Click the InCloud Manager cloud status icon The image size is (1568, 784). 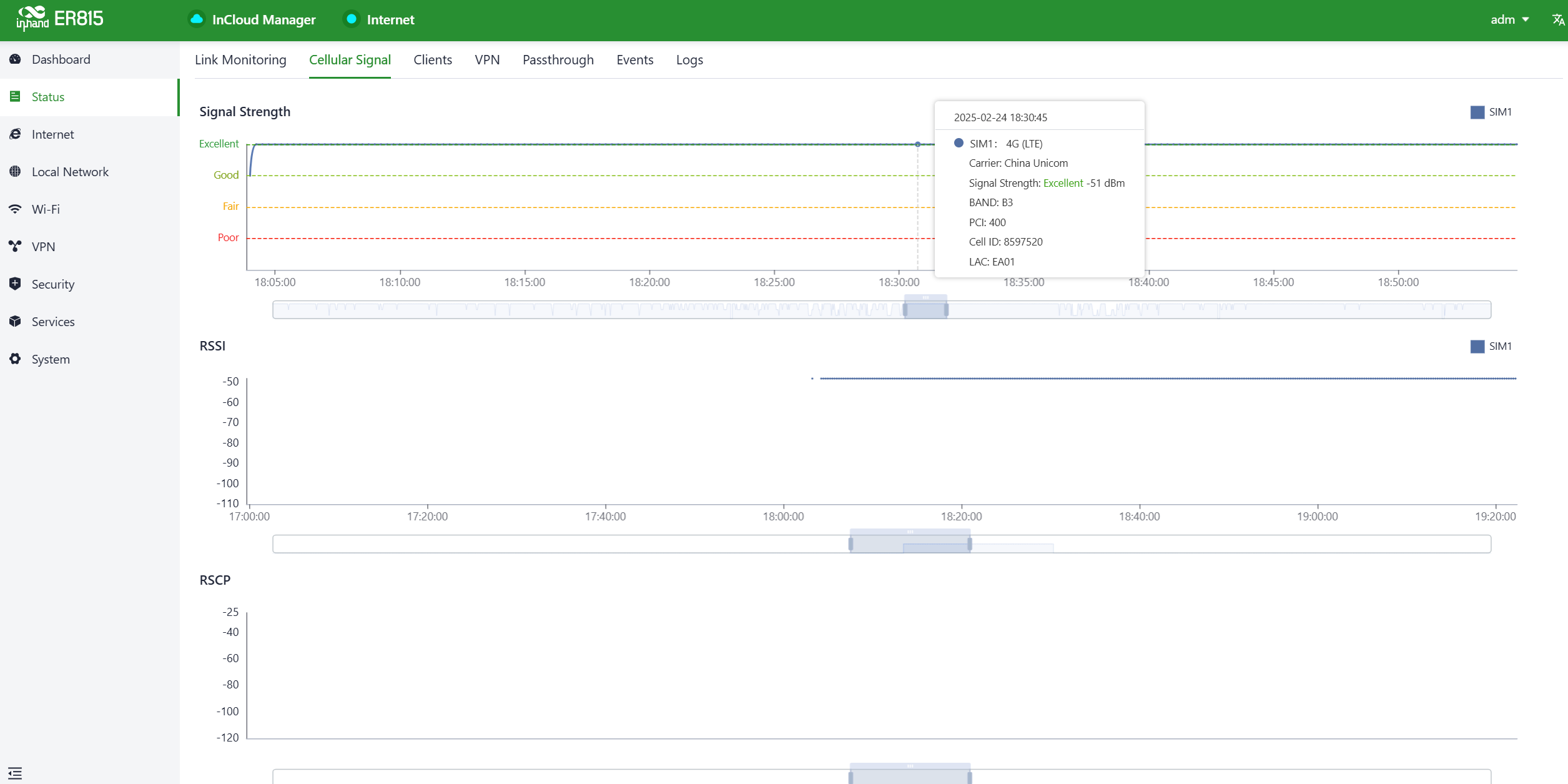tap(197, 19)
